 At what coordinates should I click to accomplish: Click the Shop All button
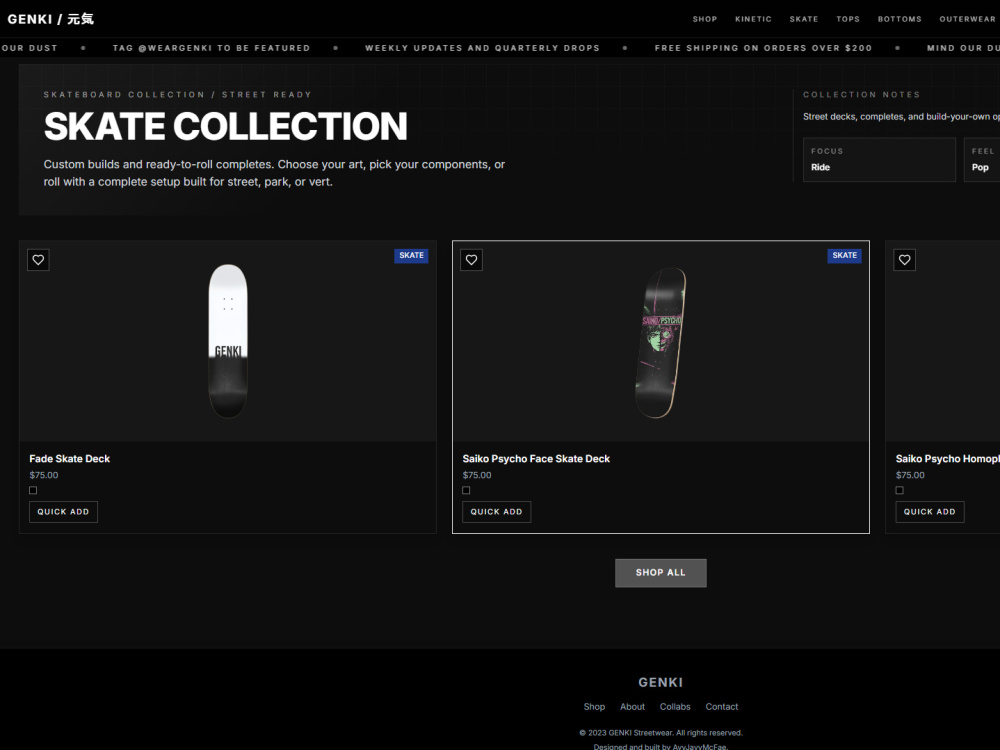[660, 573]
